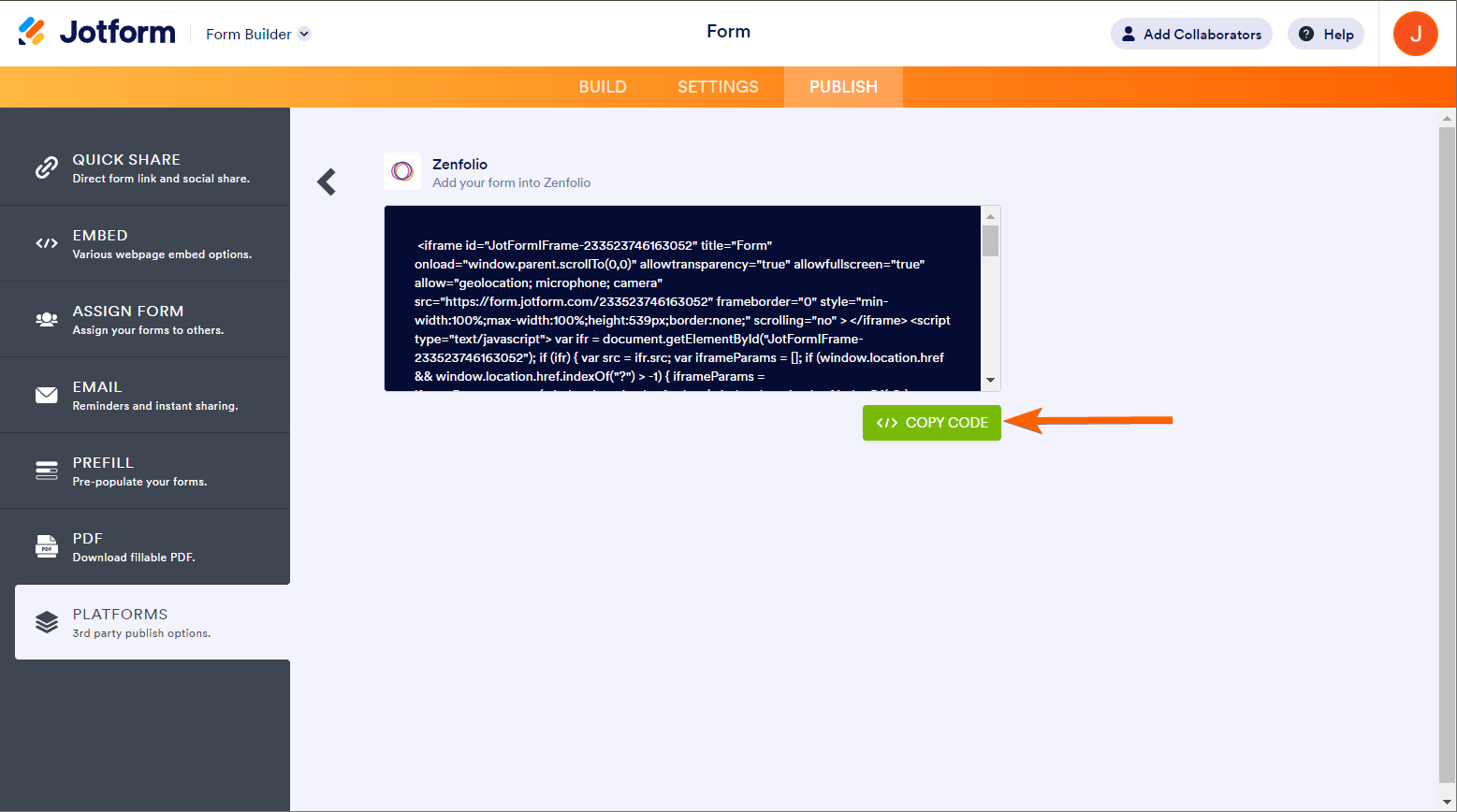Select the PUBLISH tab
This screenshot has width=1457, height=812.
pos(843,87)
